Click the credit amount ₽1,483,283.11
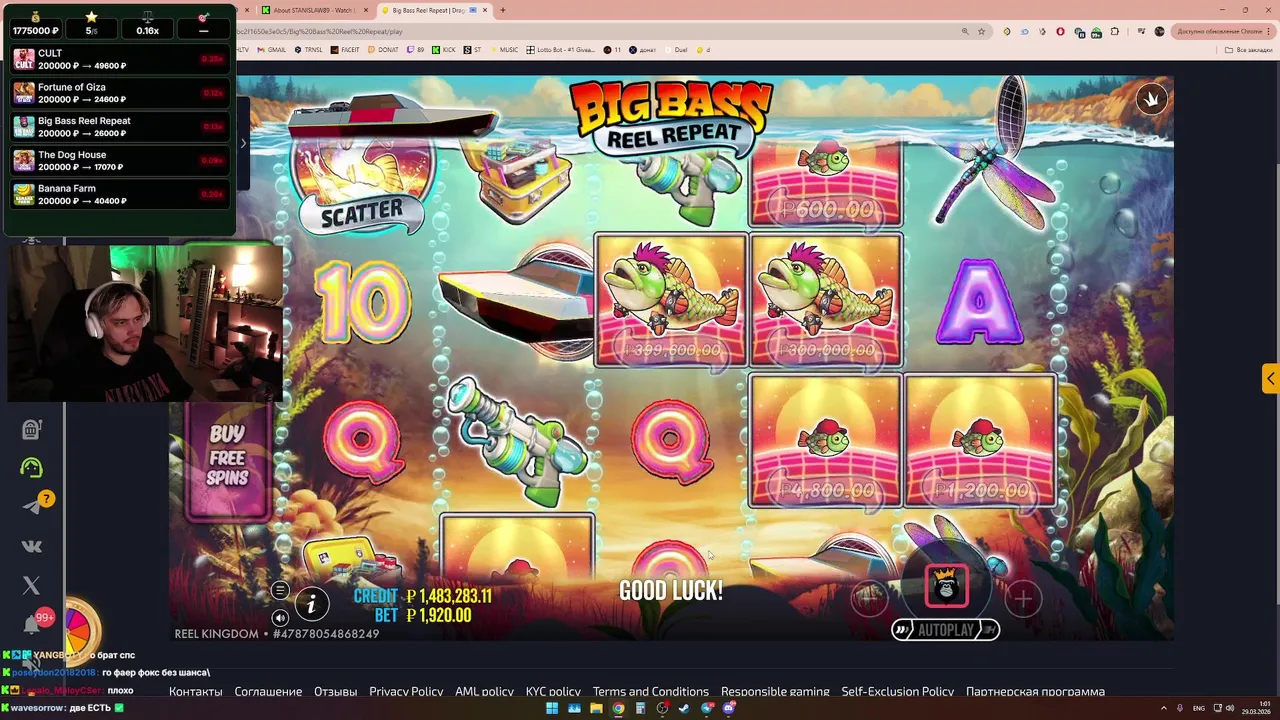 (x=448, y=596)
